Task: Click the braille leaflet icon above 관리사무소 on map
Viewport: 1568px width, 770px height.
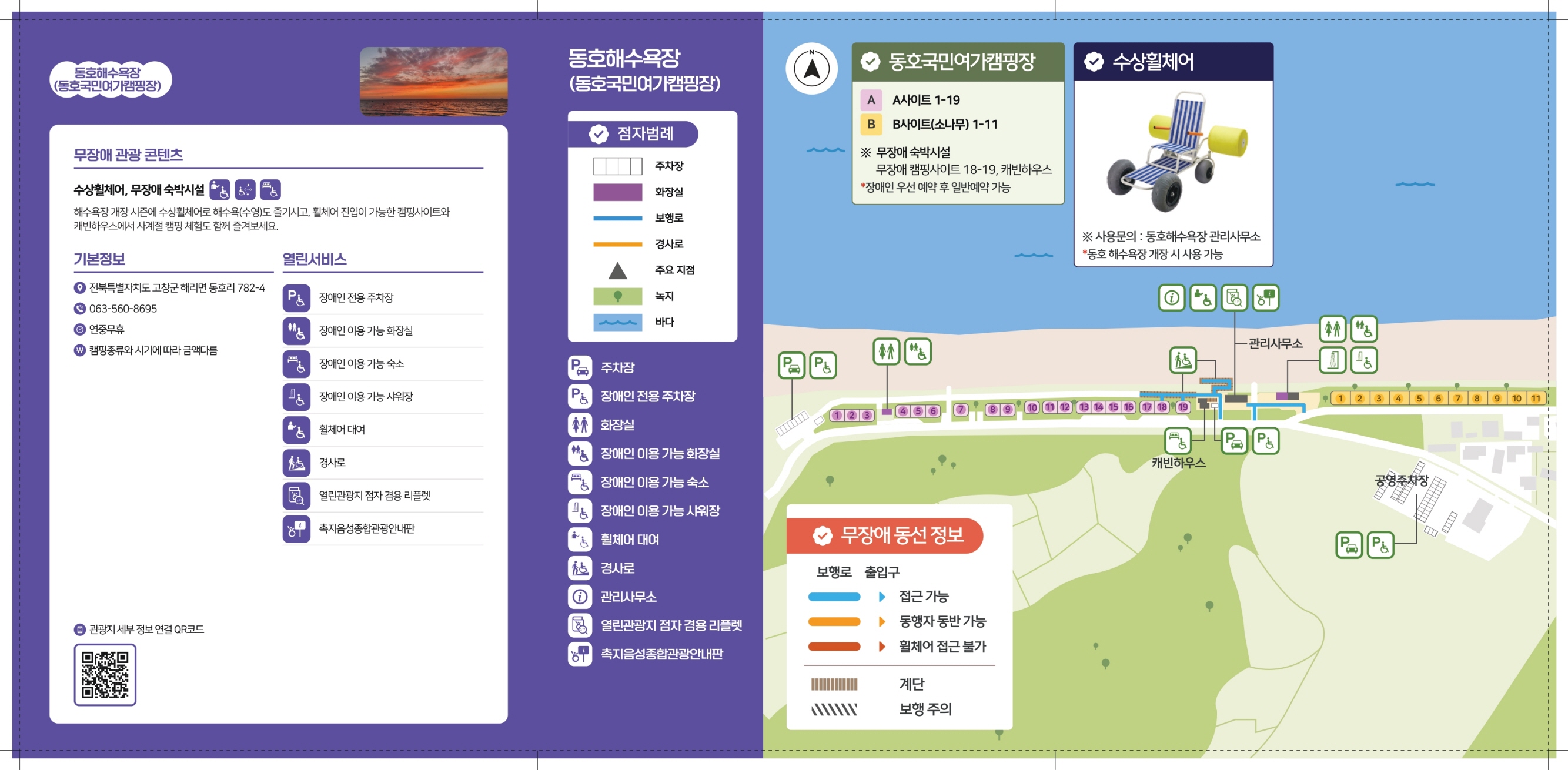Action: tap(1234, 297)
